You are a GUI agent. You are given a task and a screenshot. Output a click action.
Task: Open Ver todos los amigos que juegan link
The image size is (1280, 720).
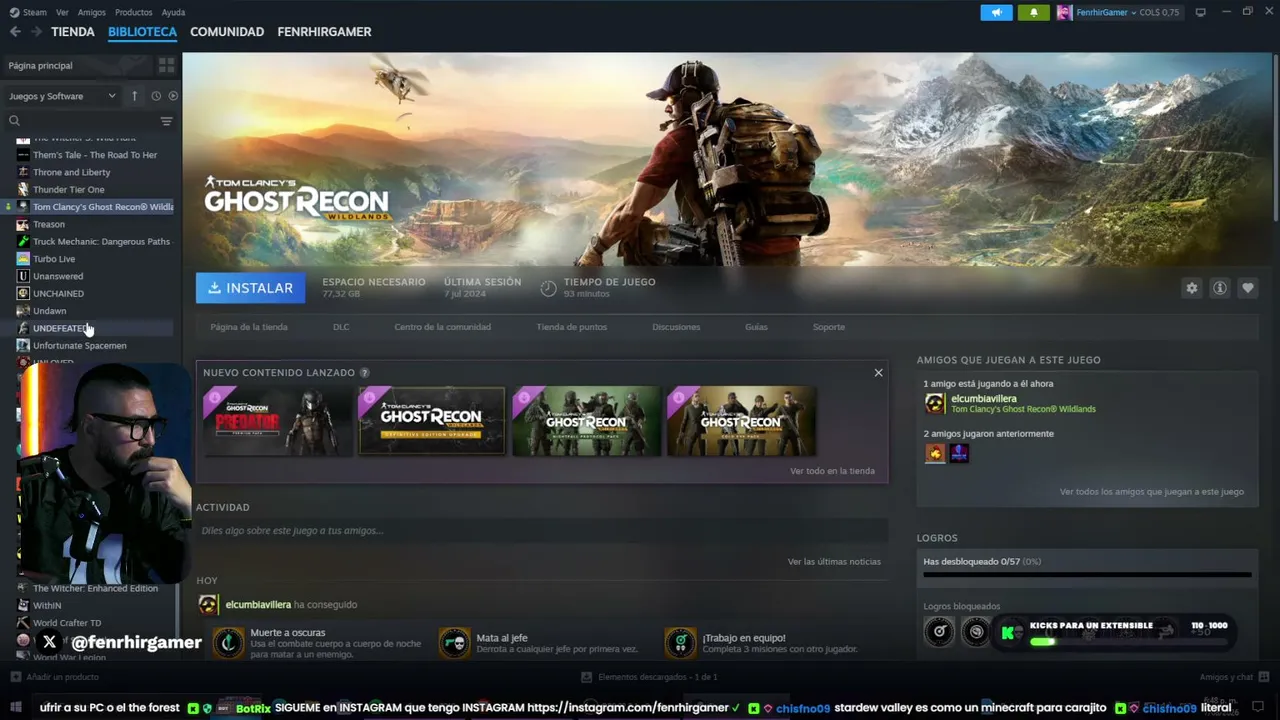pos(1152,492)
